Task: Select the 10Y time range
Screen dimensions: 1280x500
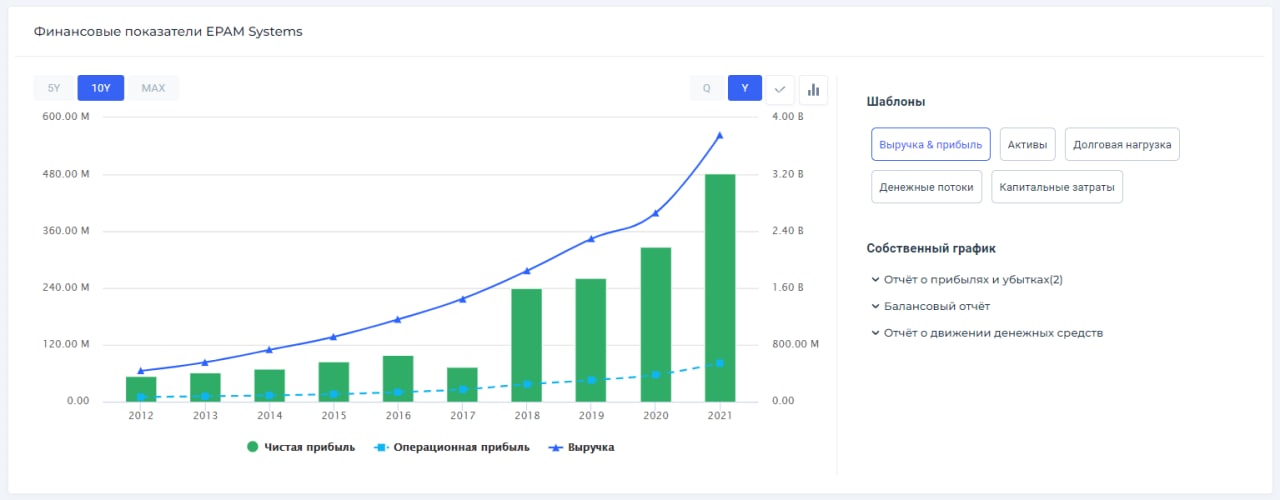Action: pos(101,88)
